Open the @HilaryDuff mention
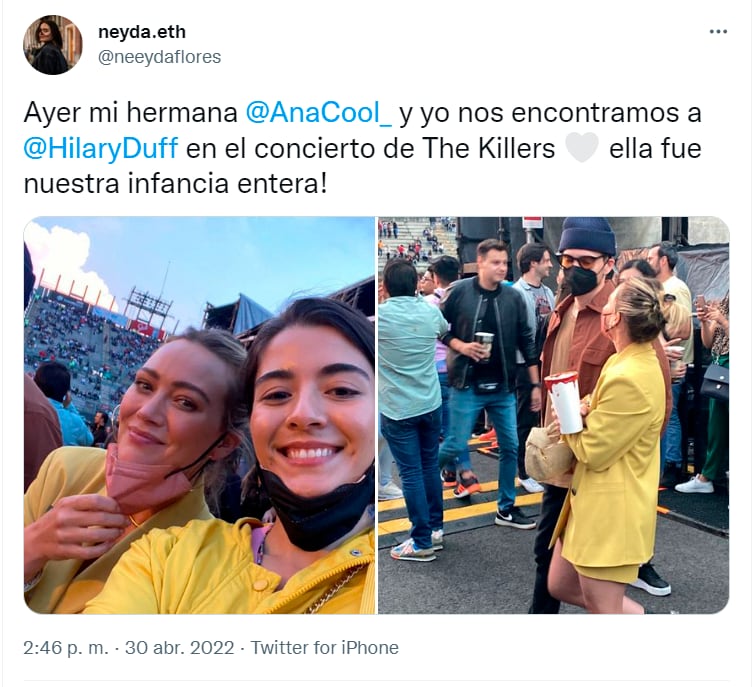Screen dimensions: 753x687 click(x=101, y=148)
